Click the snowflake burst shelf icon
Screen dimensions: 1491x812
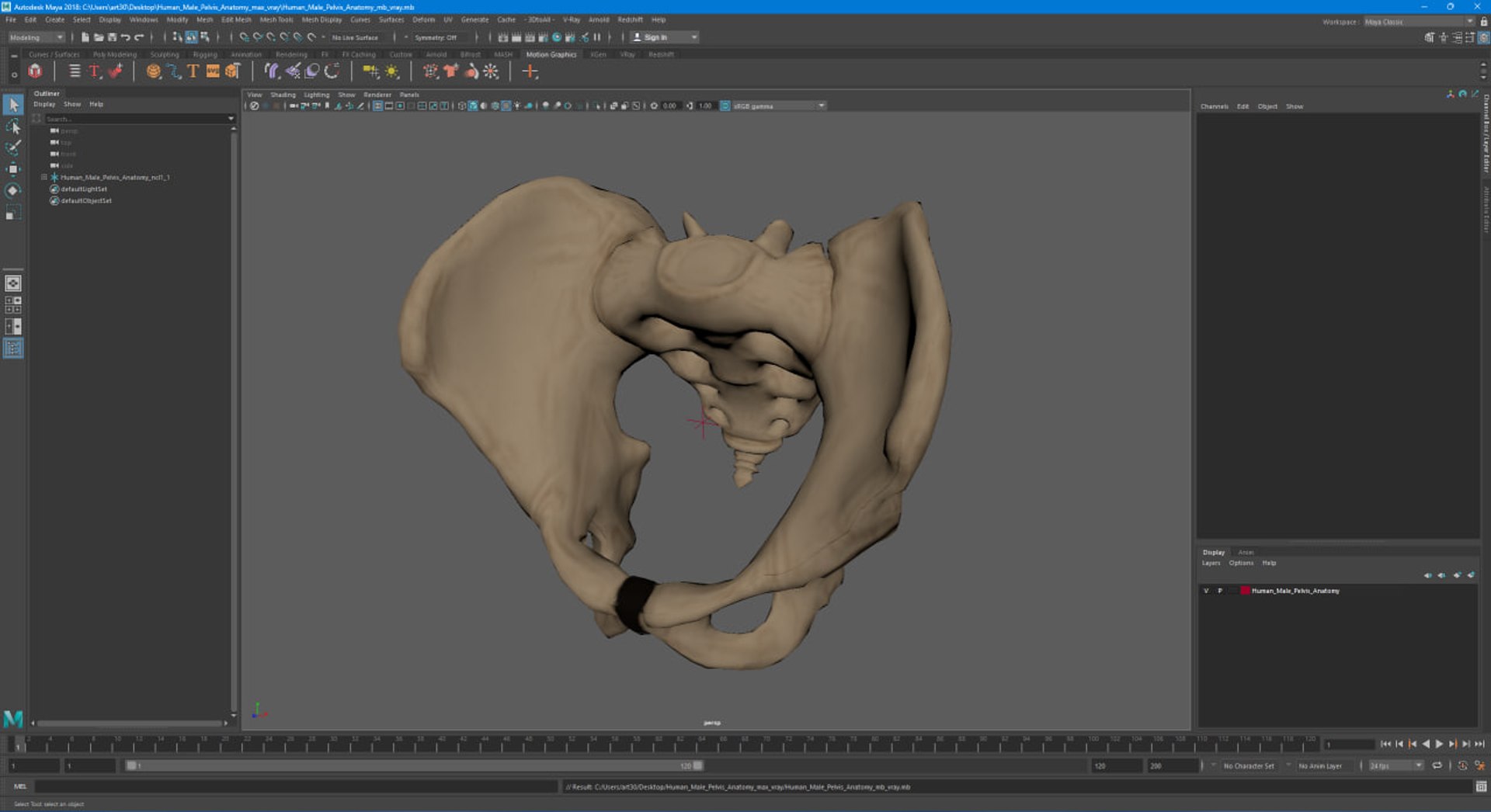(x=491, y=71)
